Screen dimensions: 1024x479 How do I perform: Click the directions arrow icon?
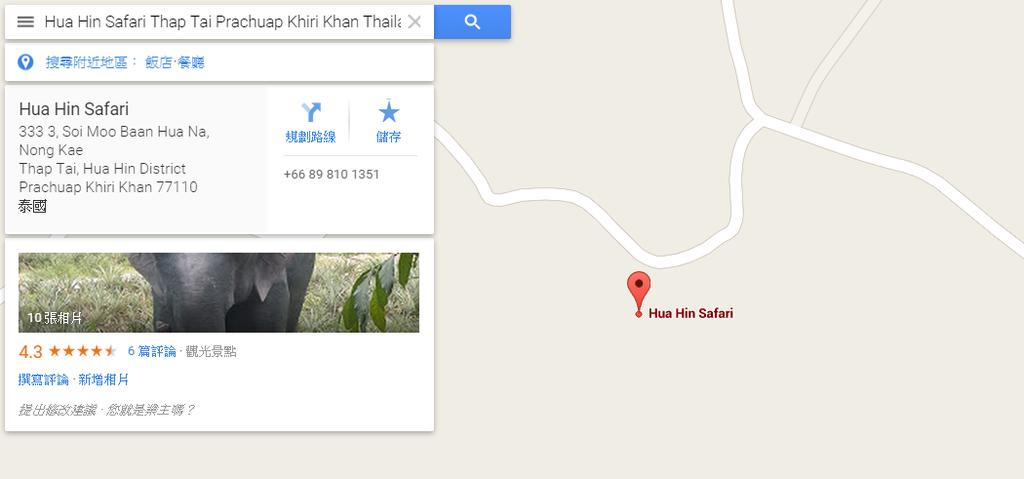click(x=311, y=112)
